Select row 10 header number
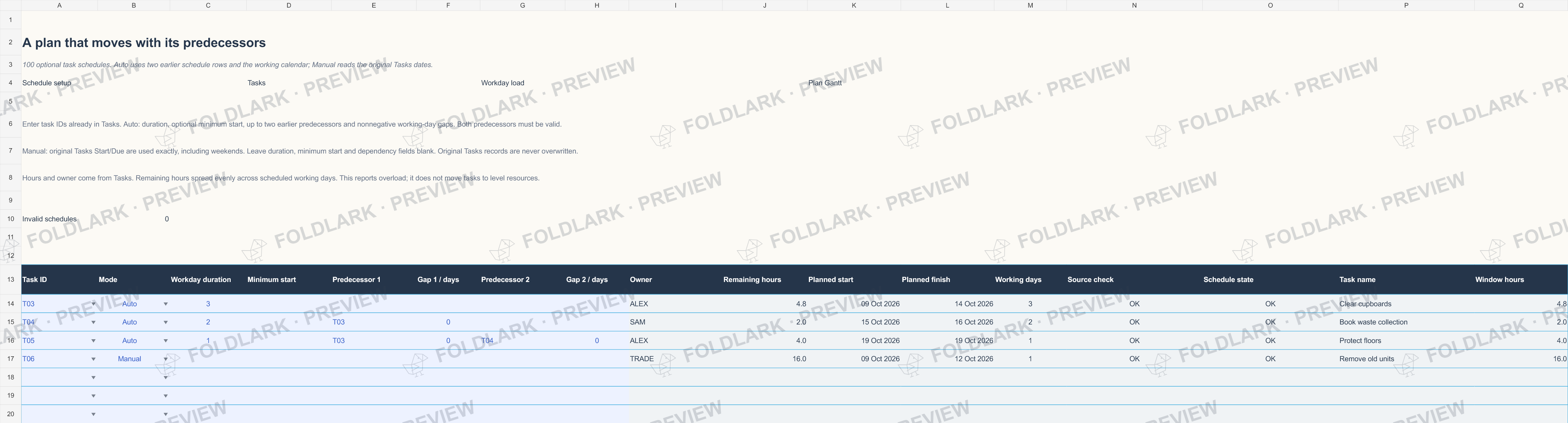The image size is (1568, 423). tap(10, 219)
